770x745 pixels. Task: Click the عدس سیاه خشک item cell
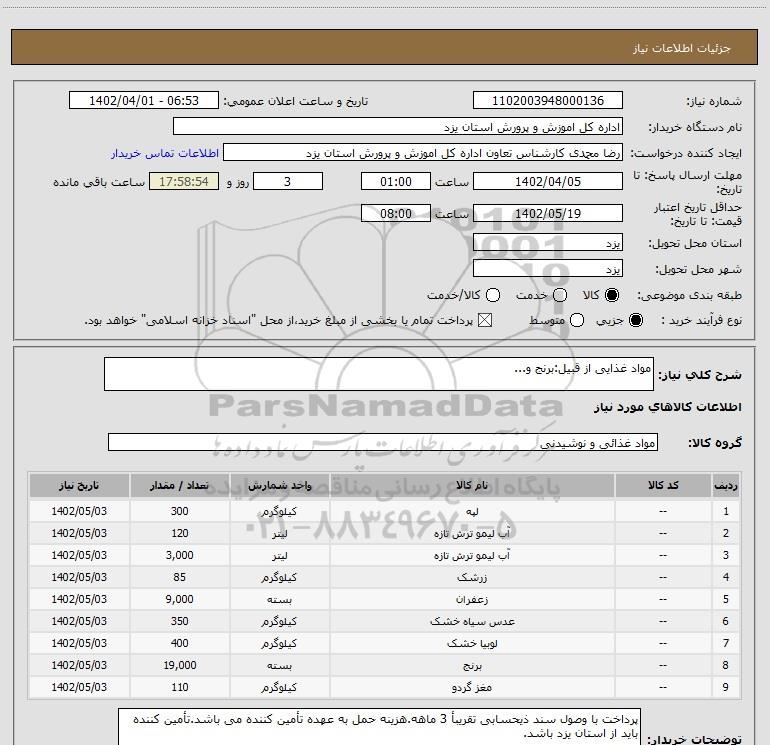point(472,621)
